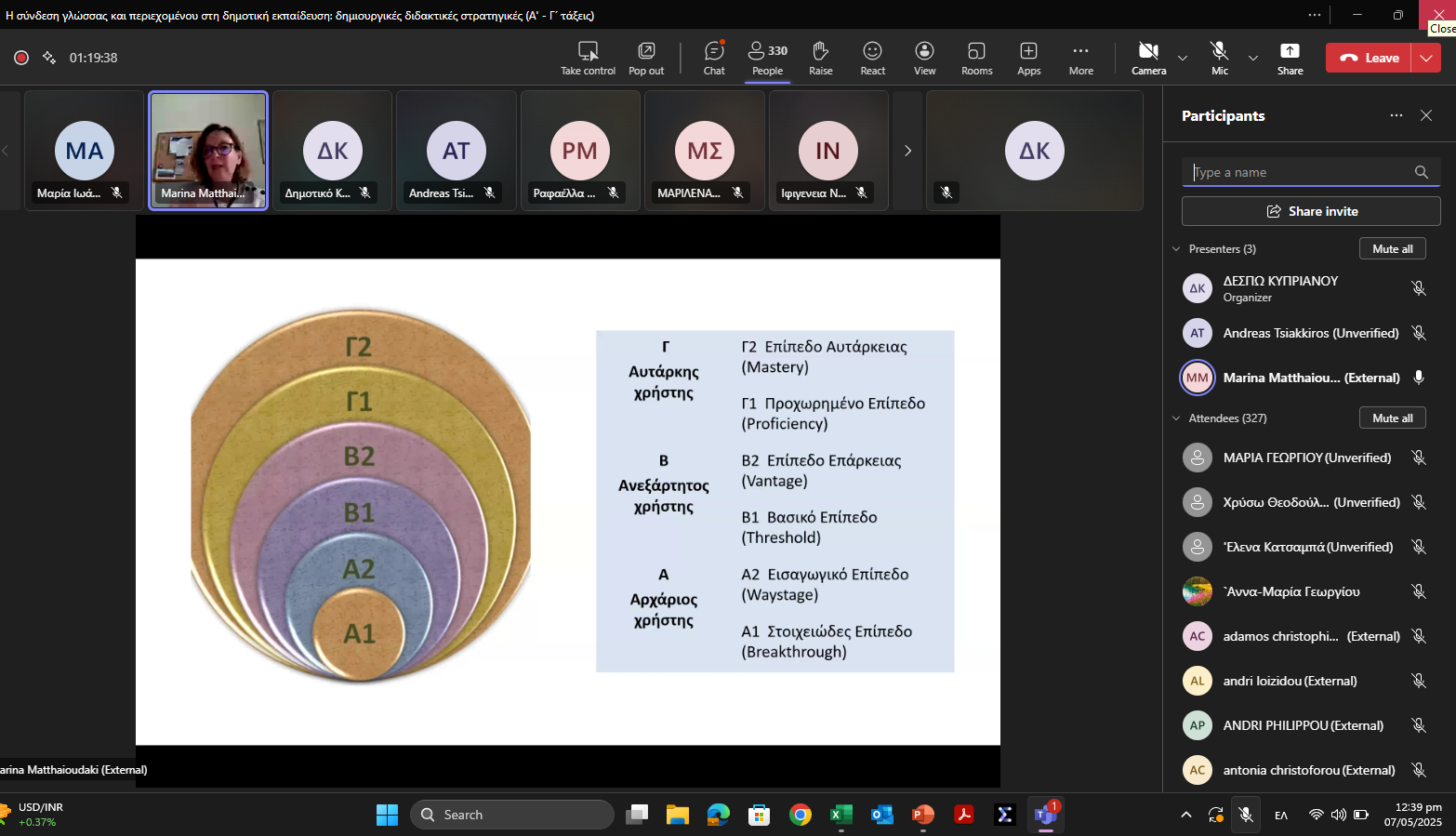Mute Marina Matthaiou's microphone in the participants list
Screen dimensions: 1456x836
[x=1419, y=378]
